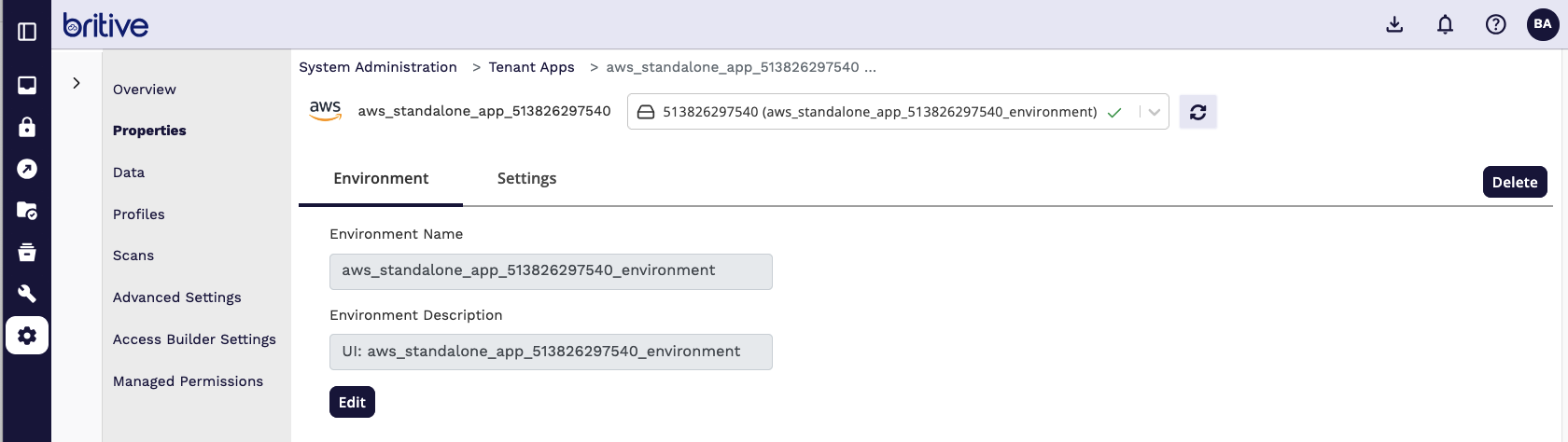The width and height of the screenshot is (1568, 442).
Task: Expand the collapsed navigation chevron
Action: pos(77,83)
